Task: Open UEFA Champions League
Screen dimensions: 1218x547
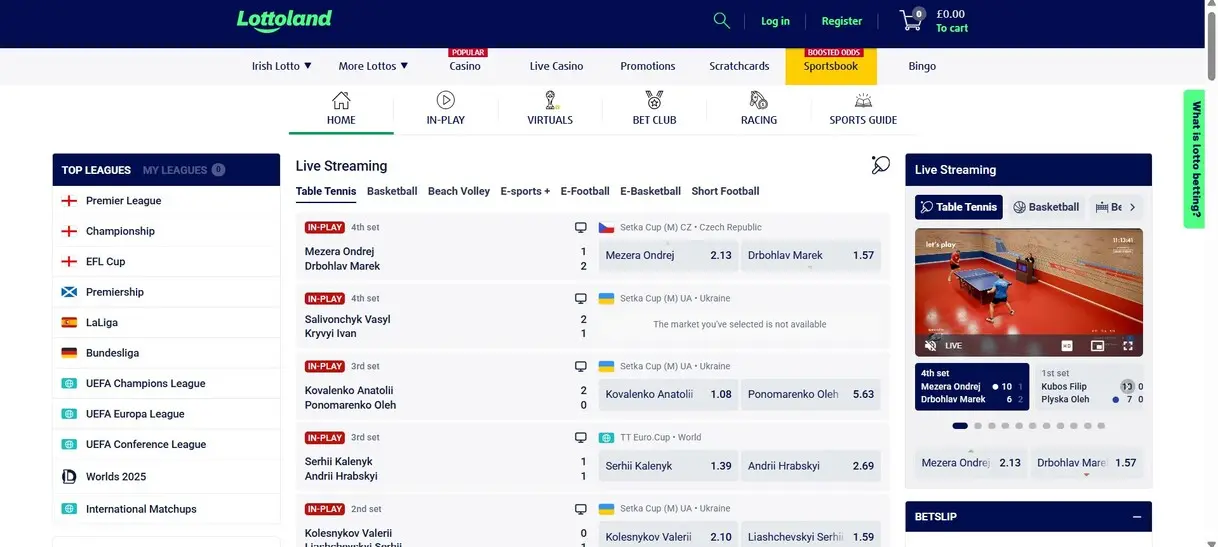Action: click(x=166, y=383)
